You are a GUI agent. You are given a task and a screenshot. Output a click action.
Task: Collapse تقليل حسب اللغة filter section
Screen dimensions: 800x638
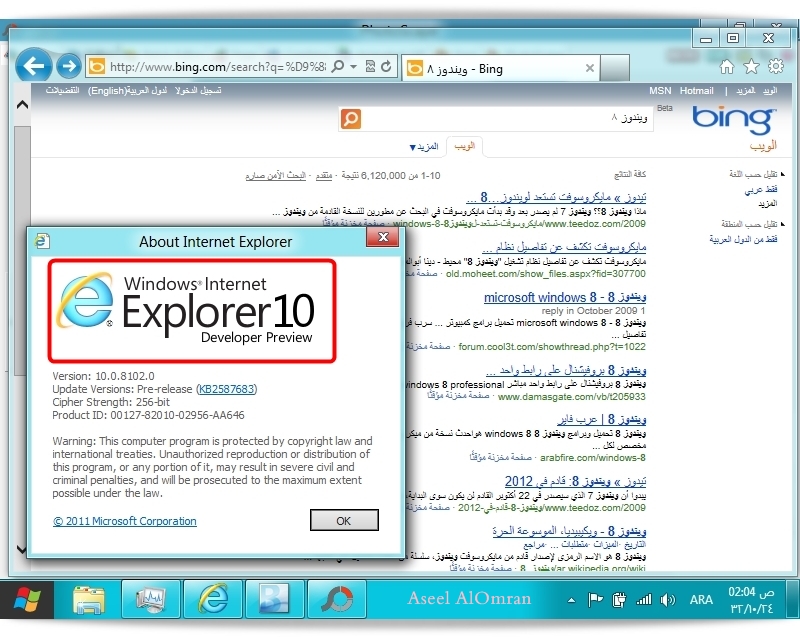pos(757,175)
